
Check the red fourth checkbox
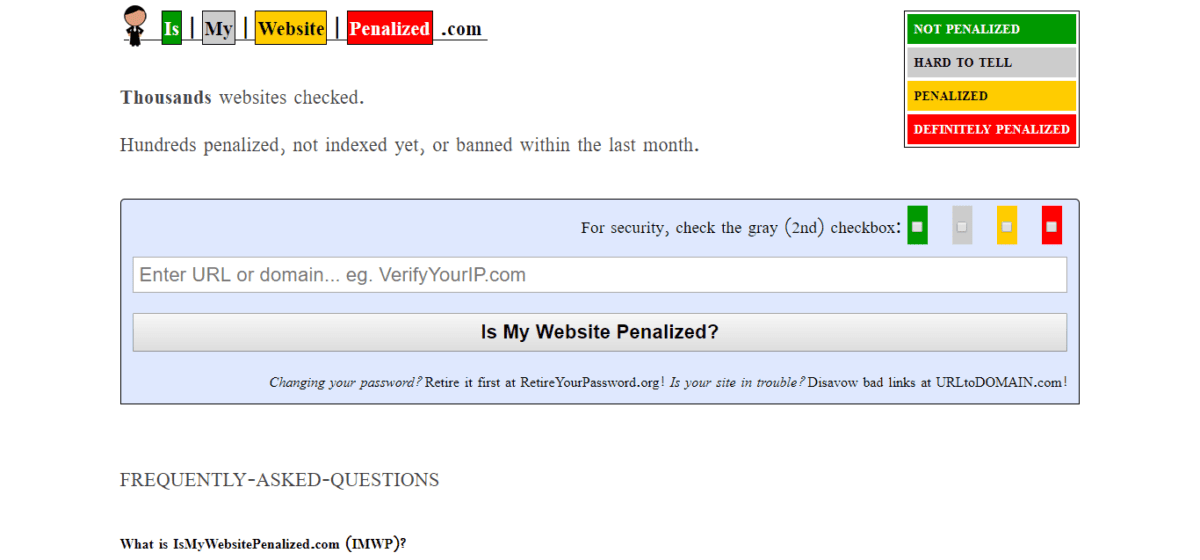tap(1051, 227)
